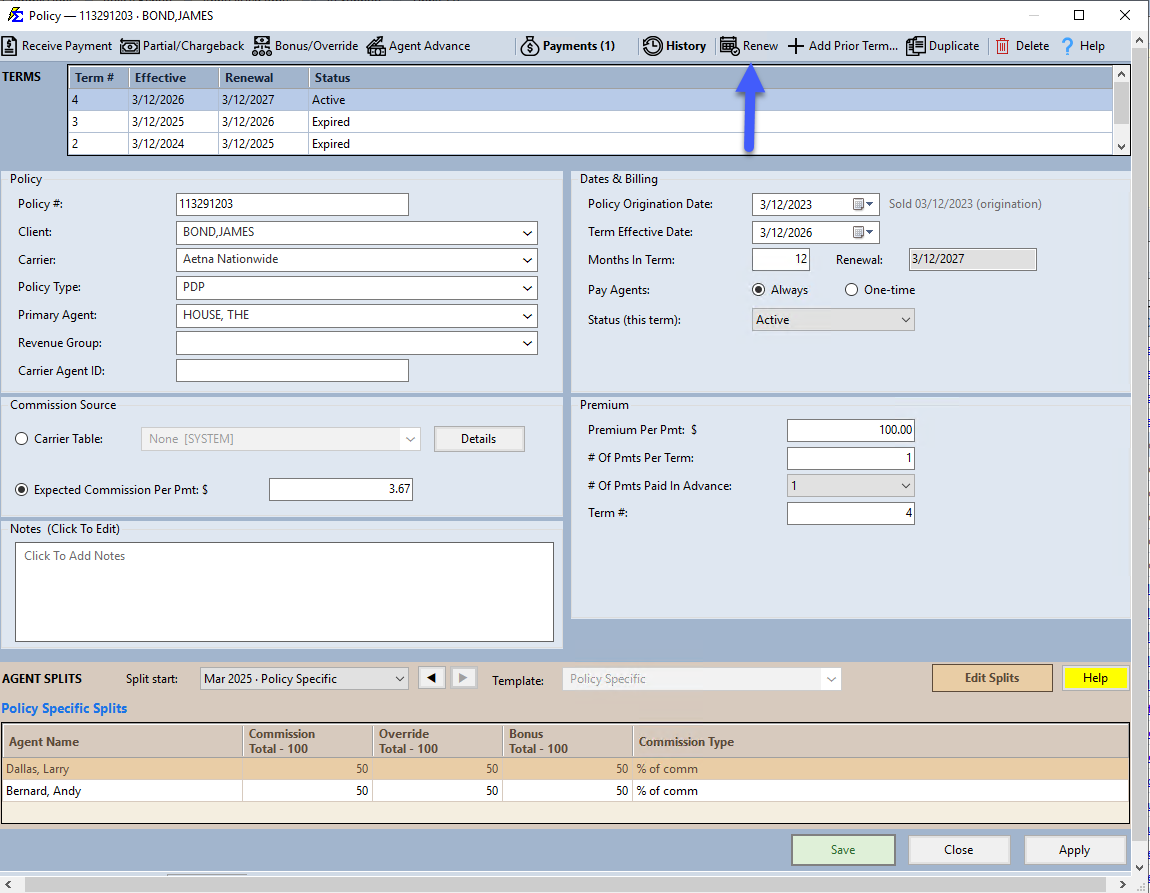
Task: Open Help question mark in toolbar
Action: pyautogui.click(x=1068, y=46)
